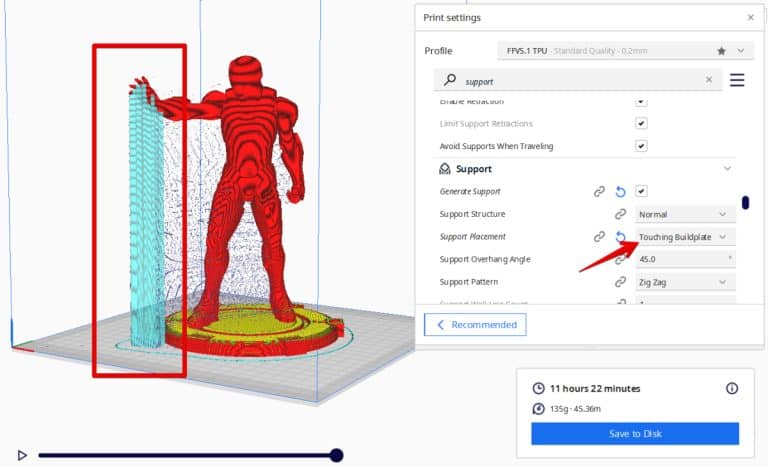Click the 11 hours 22 minutes estimate
Screen dimensions: 768x467
(595, 389)
